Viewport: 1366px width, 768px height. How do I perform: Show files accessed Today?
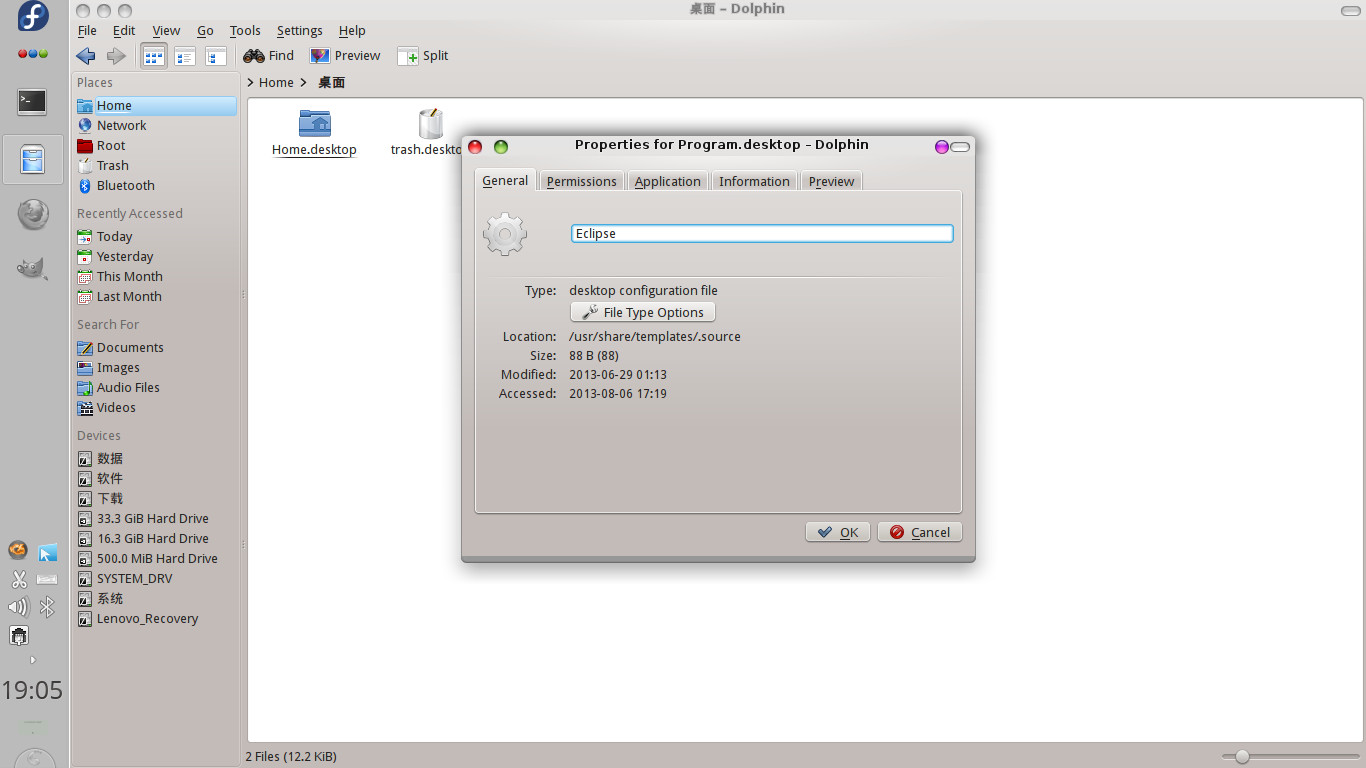156,236
